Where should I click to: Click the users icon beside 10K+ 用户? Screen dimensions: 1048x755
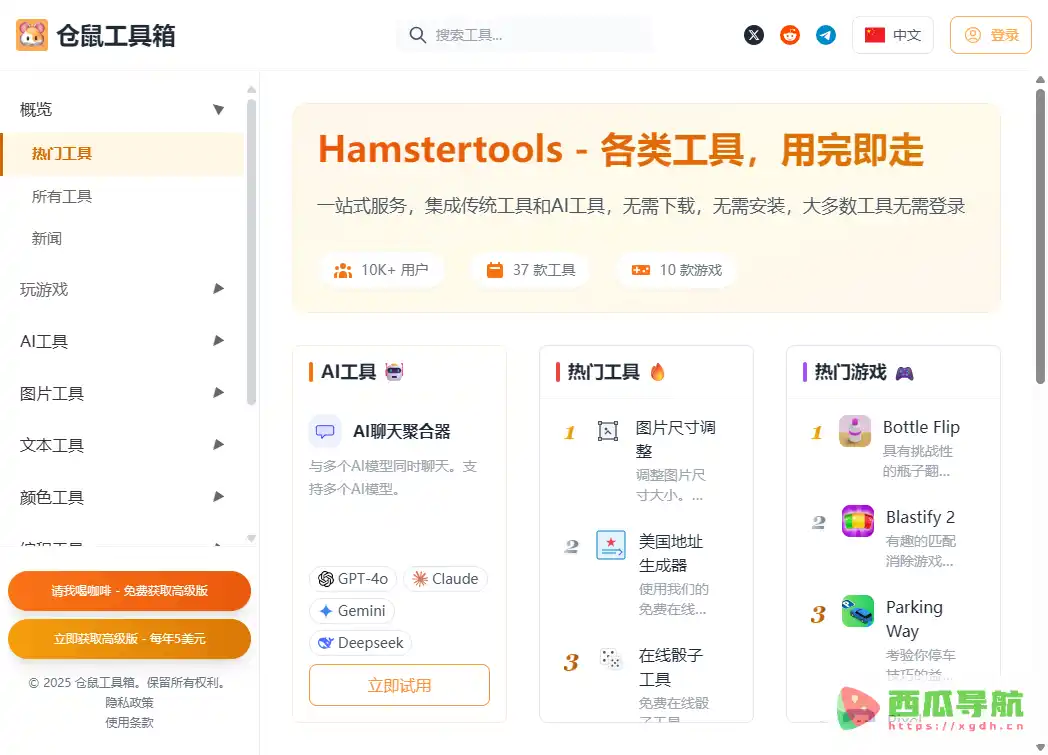(x=343, y=270)
